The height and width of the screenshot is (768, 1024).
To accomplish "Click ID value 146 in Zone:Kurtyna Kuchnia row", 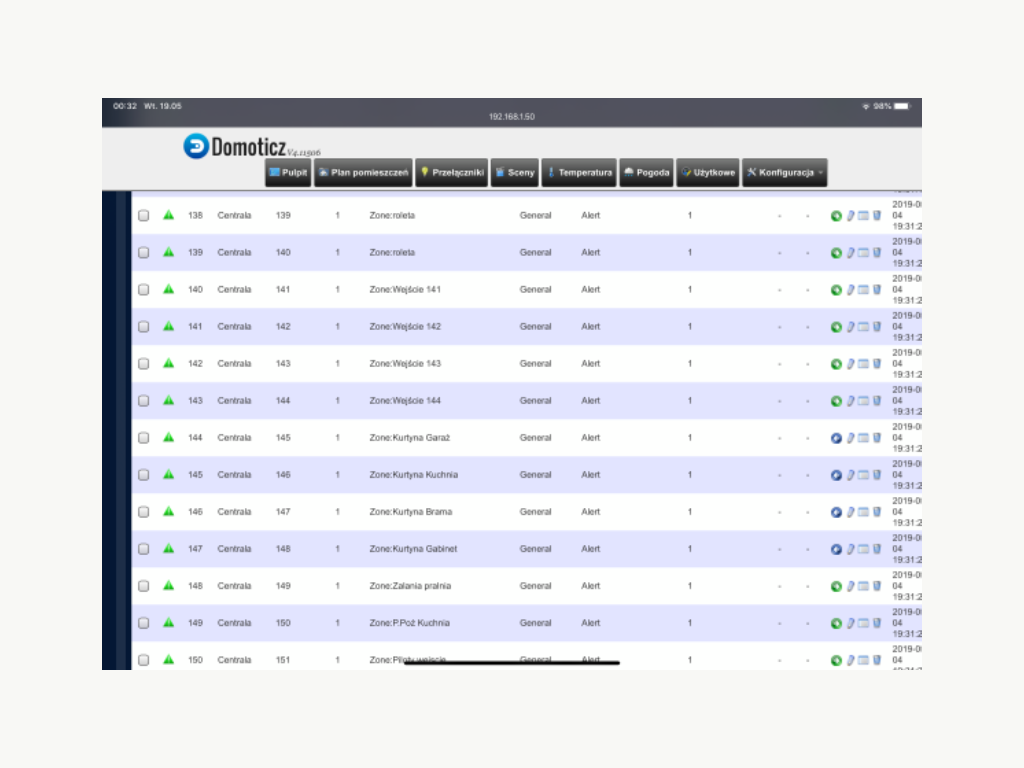I will click(x=283, y=475).
